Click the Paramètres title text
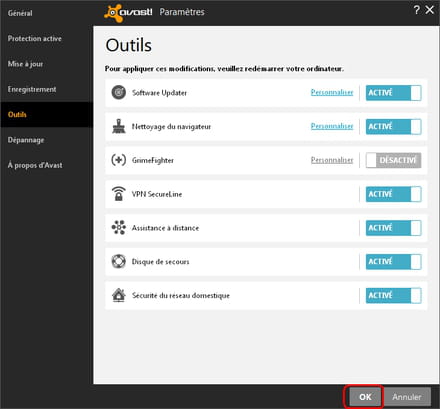This screenshot has width=440, height=409. pos(182,12)
